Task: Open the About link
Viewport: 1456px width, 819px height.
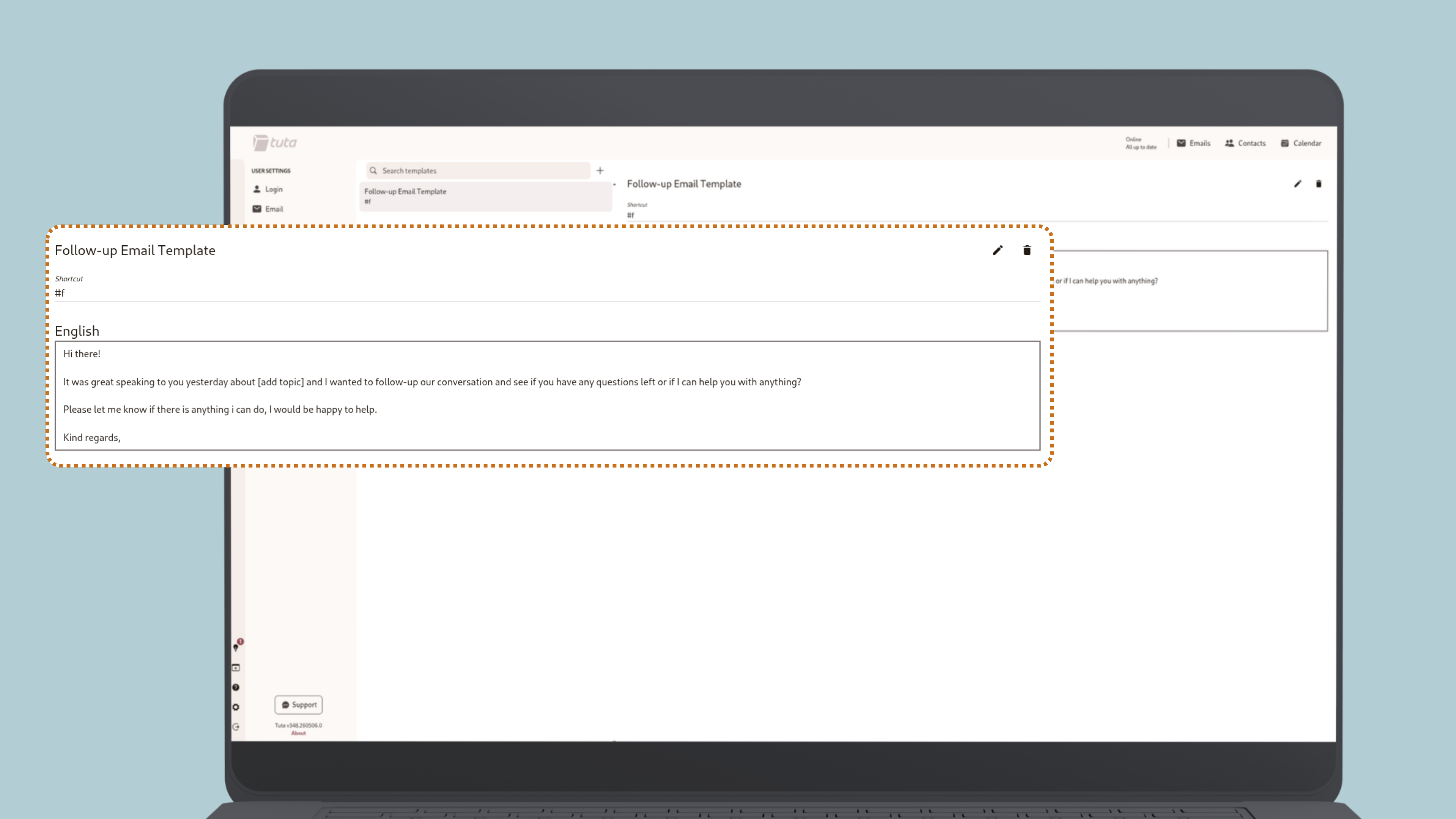Action: [x=298, y=733]
